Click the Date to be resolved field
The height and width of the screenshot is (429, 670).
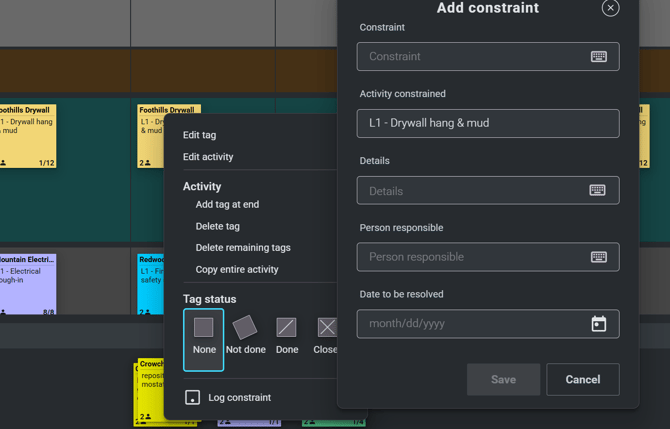(x=488, y=324)
